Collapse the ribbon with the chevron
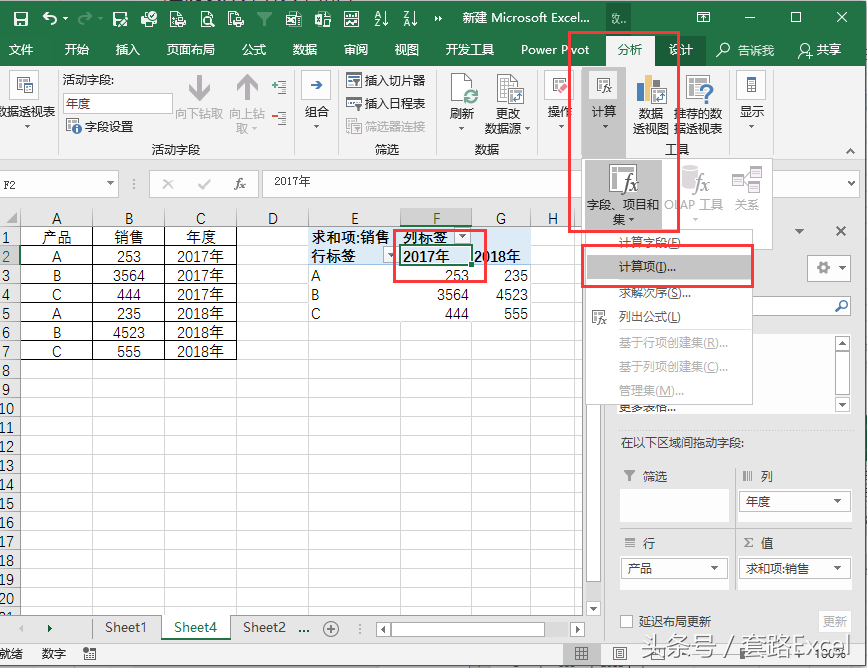Image resolution: width=867 pixels, height=668 pixels. (850, 151)
